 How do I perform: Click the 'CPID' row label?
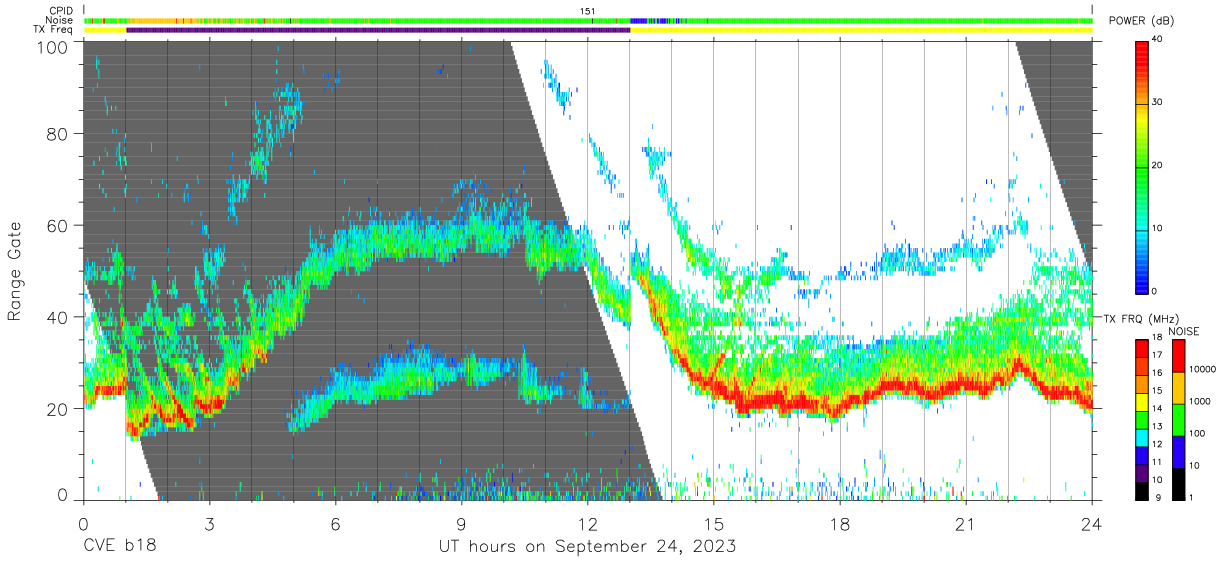pos(62,11)
